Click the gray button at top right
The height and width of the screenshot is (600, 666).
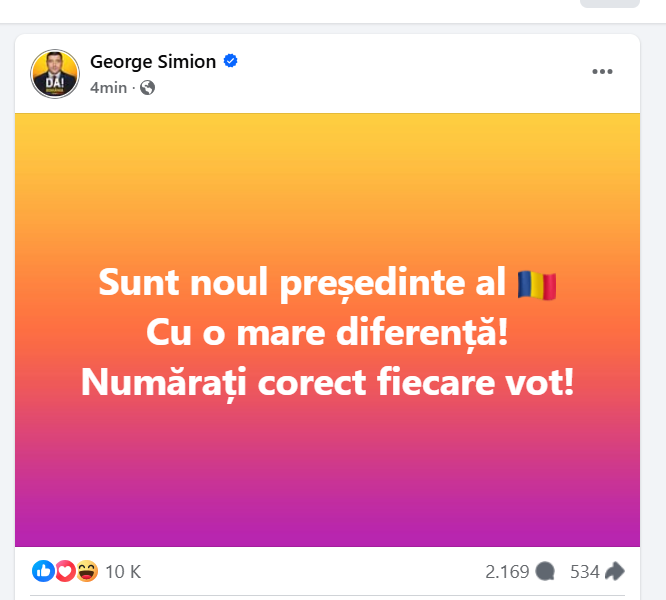(x=609, y=4)
